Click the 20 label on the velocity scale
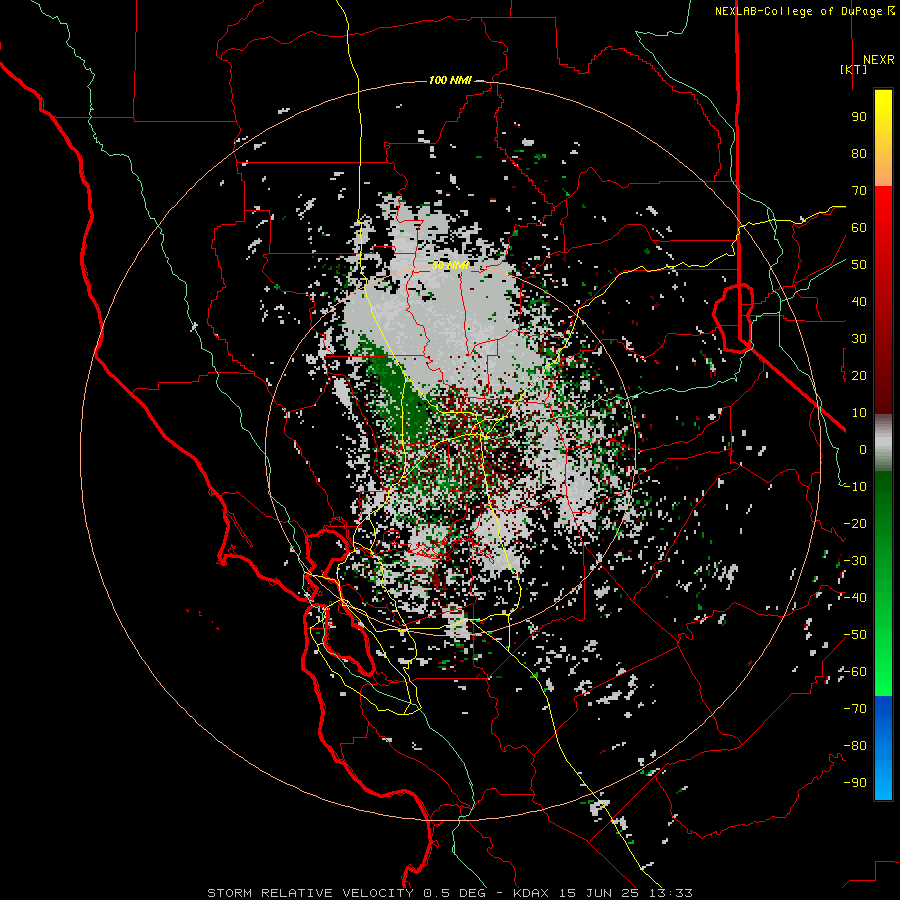Image resolution: width=900 pixels, height=900 pixels. (x=859, y=375)
